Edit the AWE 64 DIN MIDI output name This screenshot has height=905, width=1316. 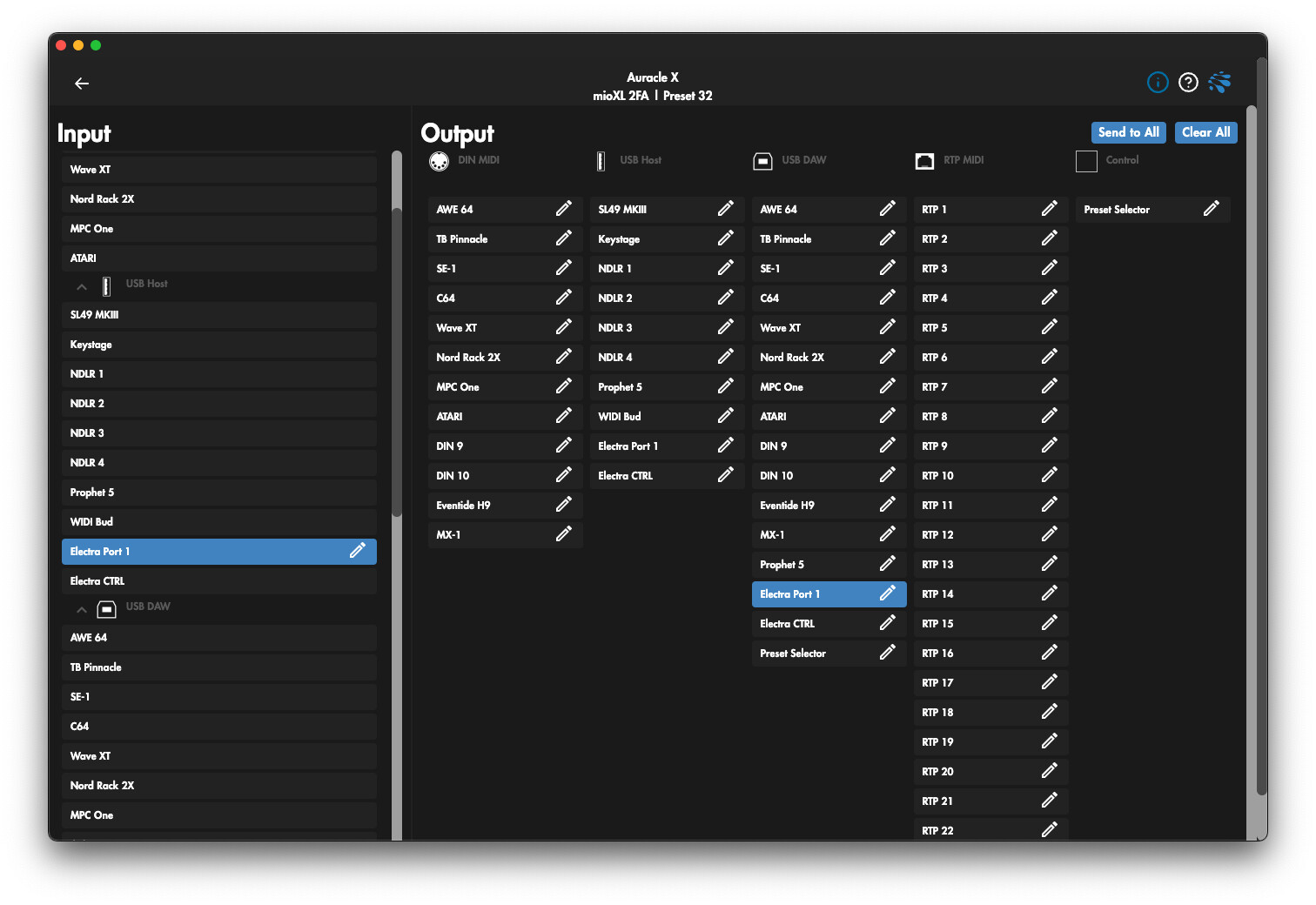coord(563,209)
